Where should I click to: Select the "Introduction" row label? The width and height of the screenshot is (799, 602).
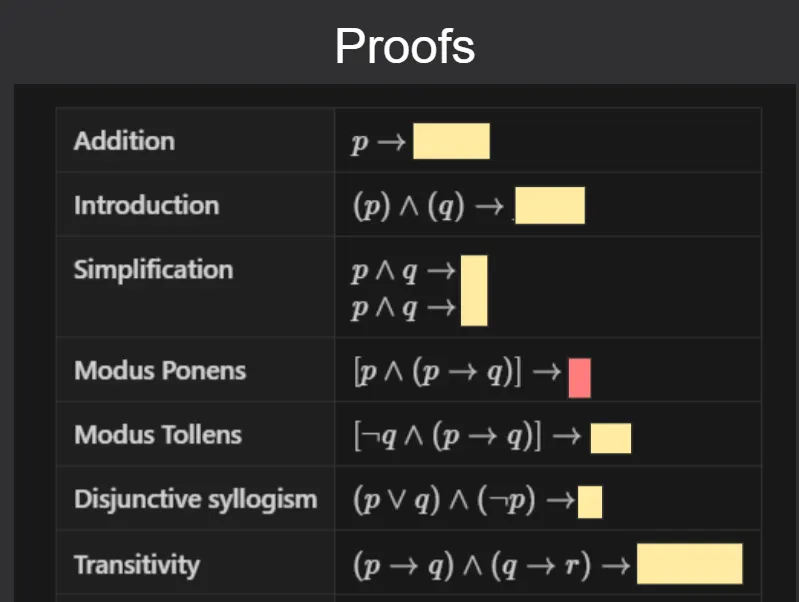point(146,206)
